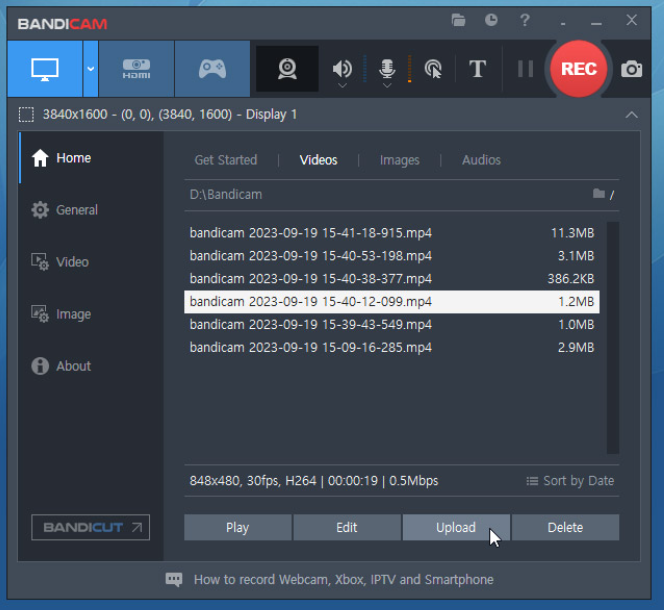Click the Play button
Viewport: 664px width, 610px height.
coord(238,527)
